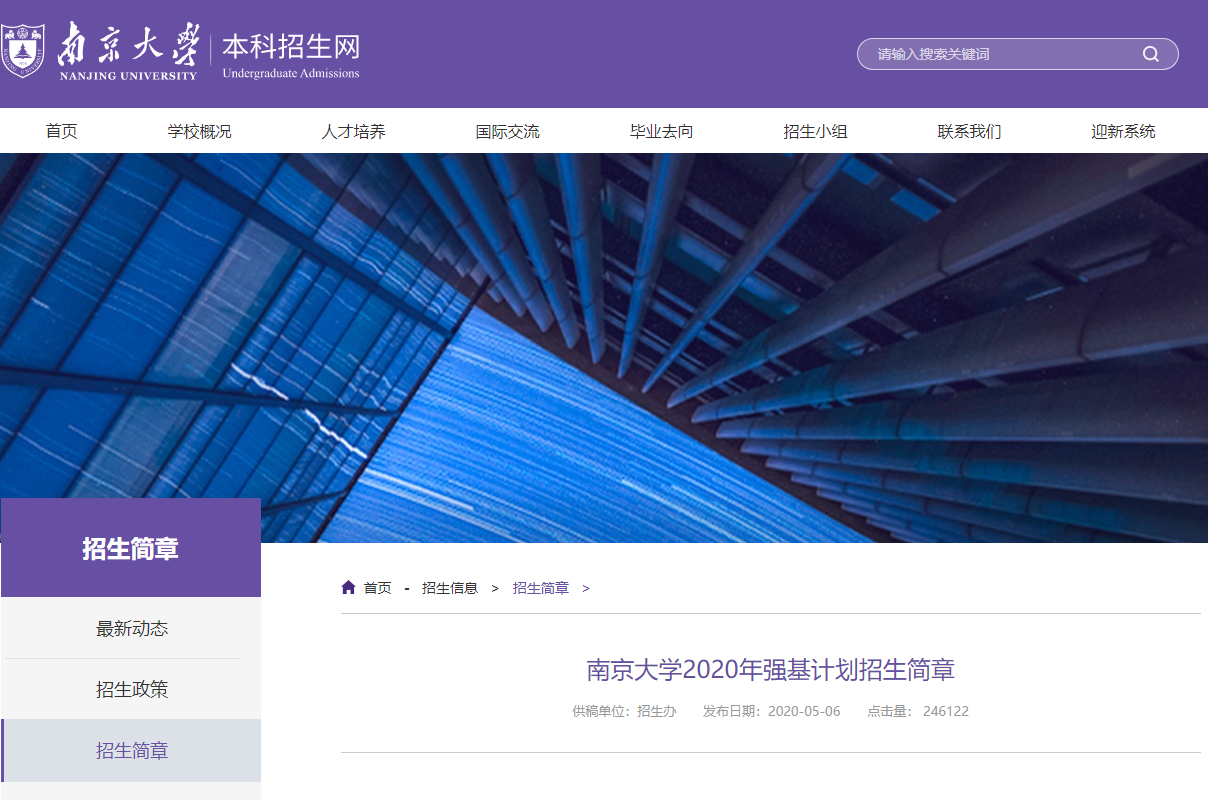
Task: Select 招生政策 in the left sidebar
Action: 132,690
